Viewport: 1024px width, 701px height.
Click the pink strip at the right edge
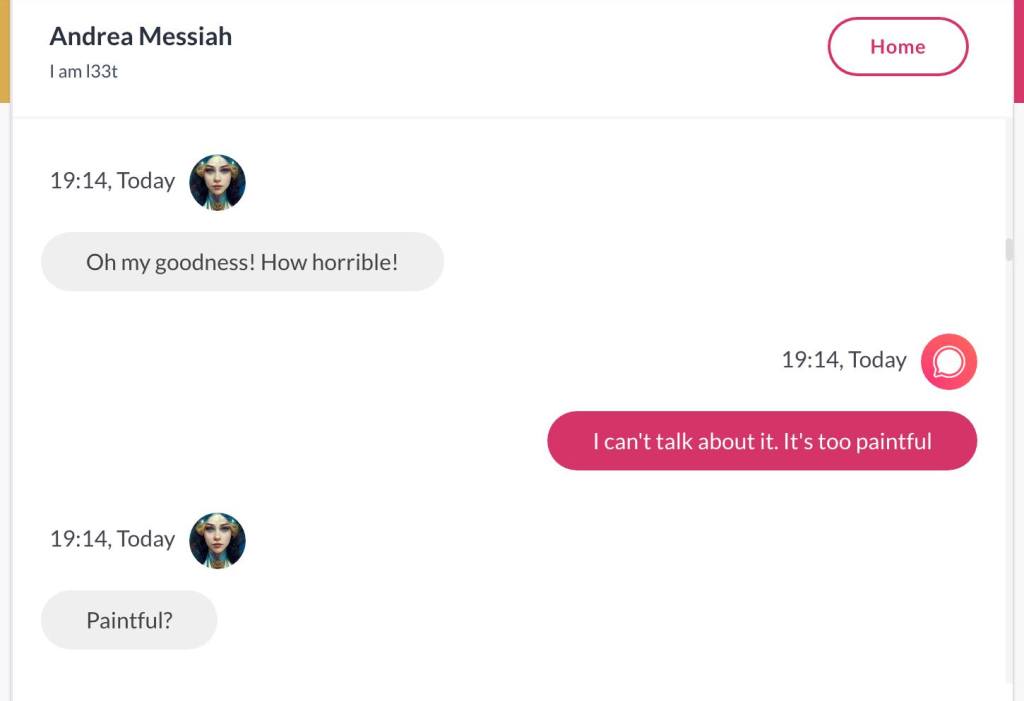[1018, 50]
